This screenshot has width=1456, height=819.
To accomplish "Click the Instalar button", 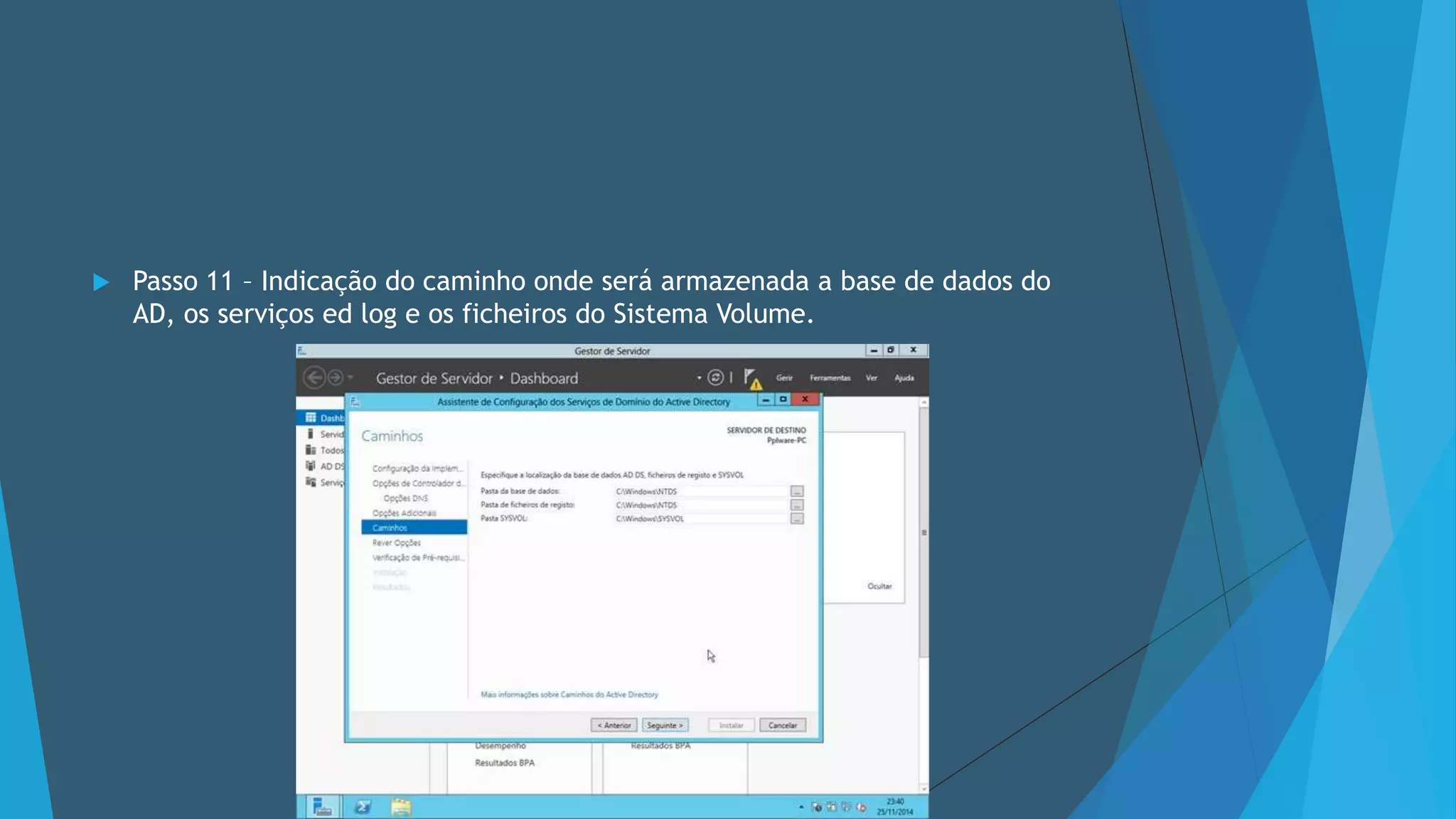I will (731, 725).
